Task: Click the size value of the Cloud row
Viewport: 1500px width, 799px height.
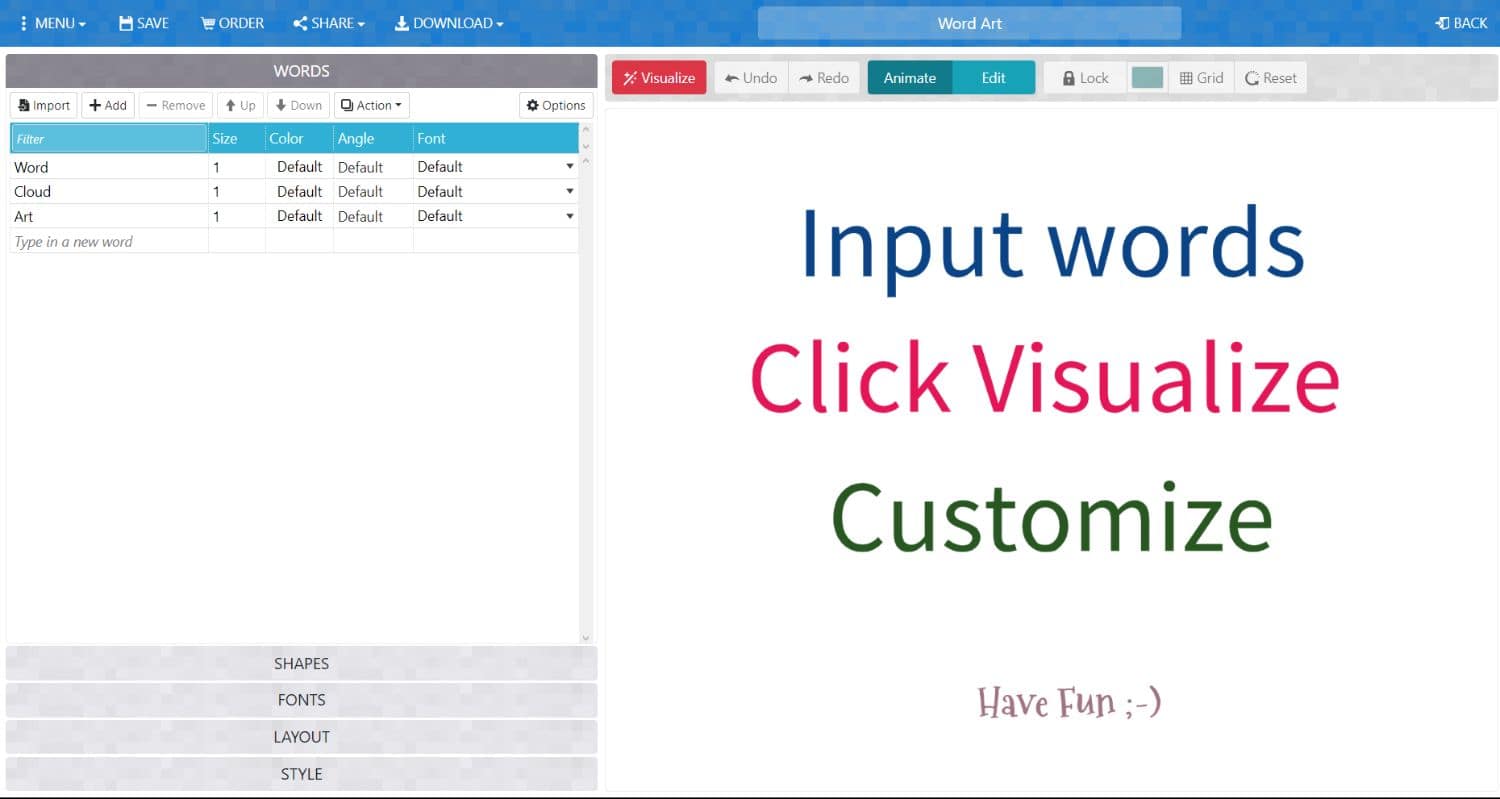Action: tap(236, 191)
